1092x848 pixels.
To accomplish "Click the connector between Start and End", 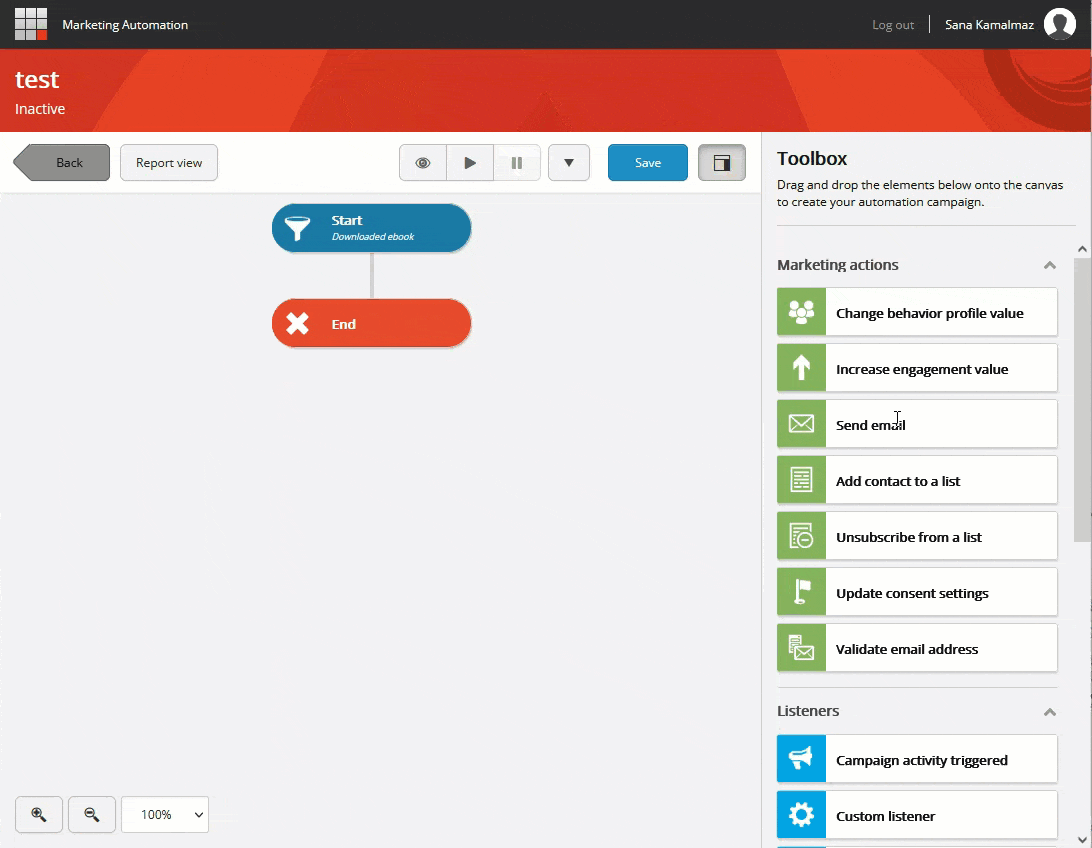I will click(372, 275).
